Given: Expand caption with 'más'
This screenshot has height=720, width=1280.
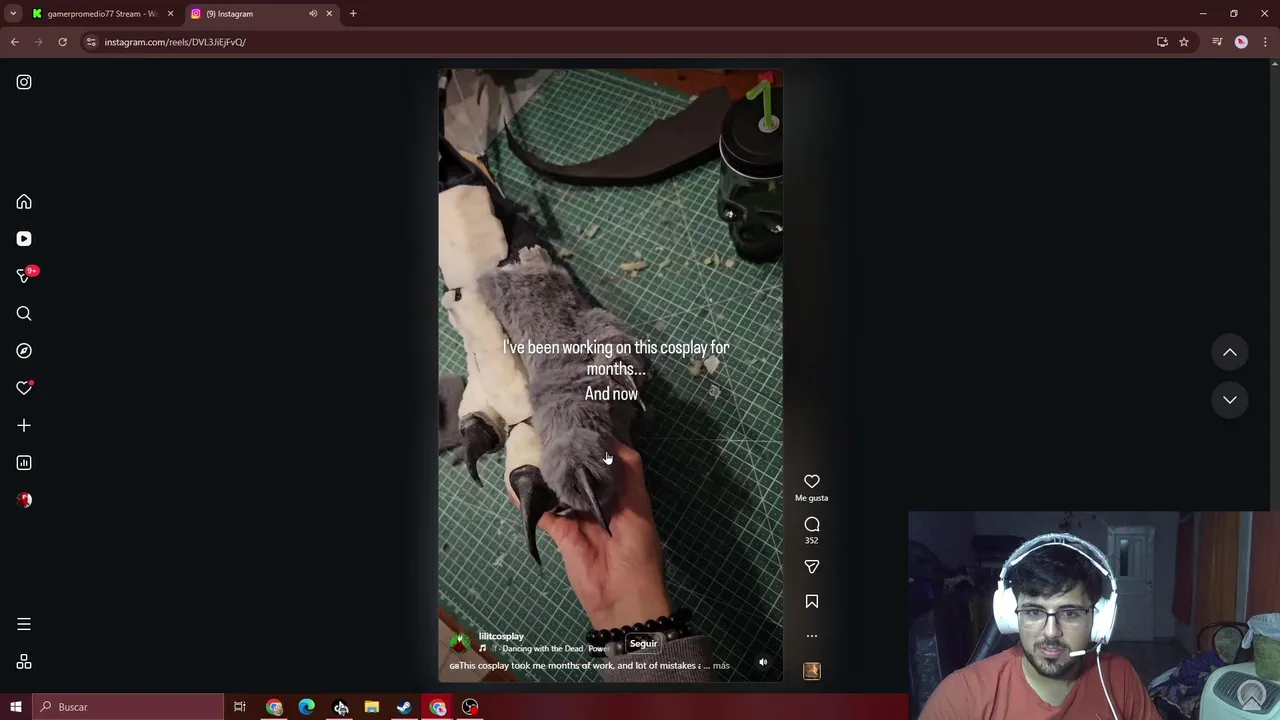Looking at the screenshot, I should pyautogui.click(x=720, y=666).
